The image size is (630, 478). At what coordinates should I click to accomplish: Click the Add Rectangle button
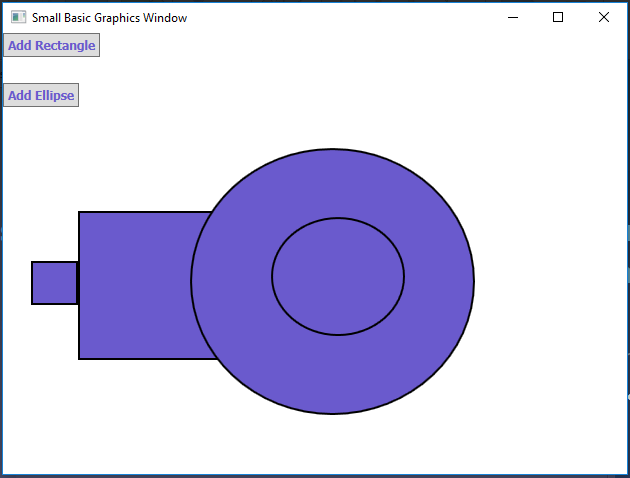[51, 45]
